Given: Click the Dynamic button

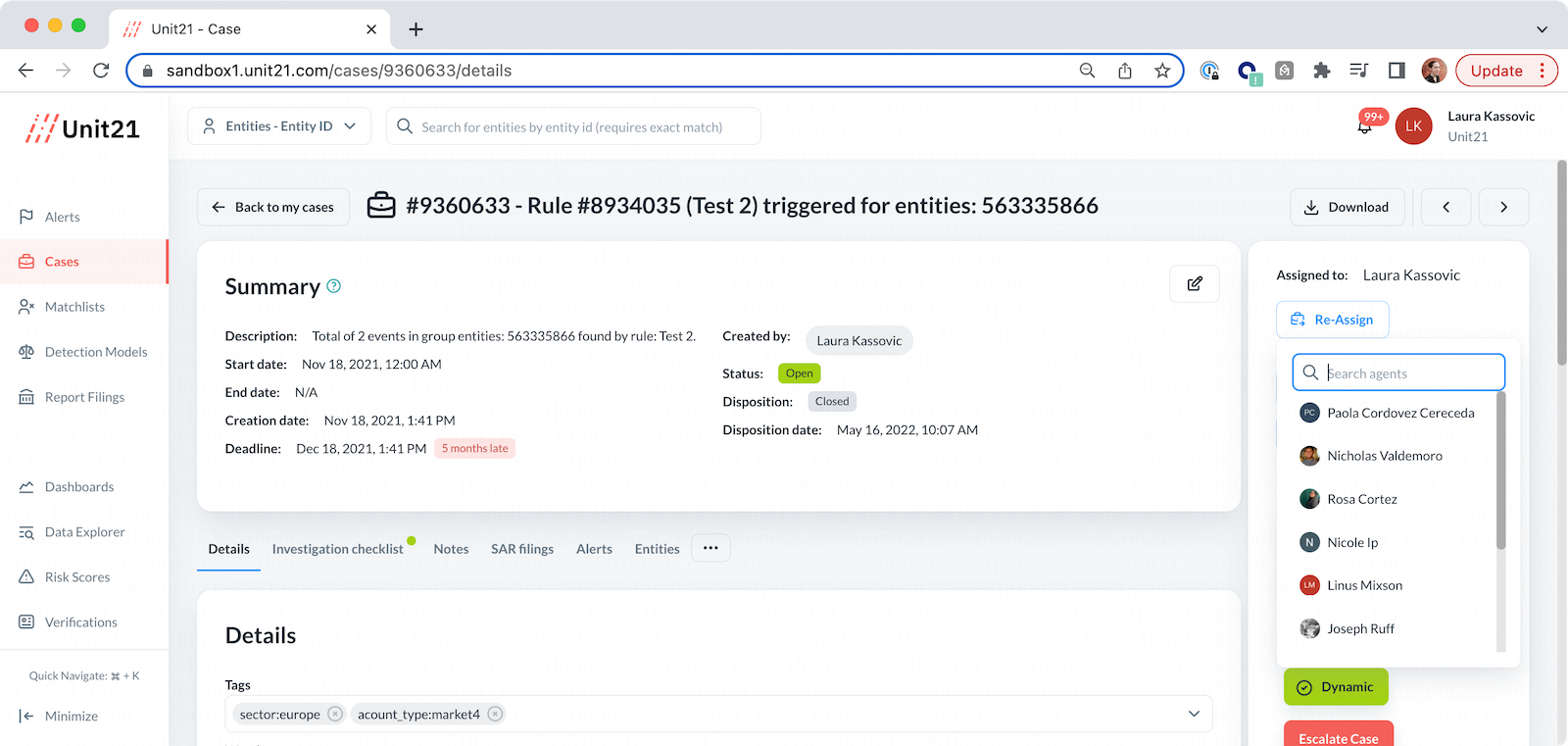Looking at the screenshot, I should [1336, 687].
